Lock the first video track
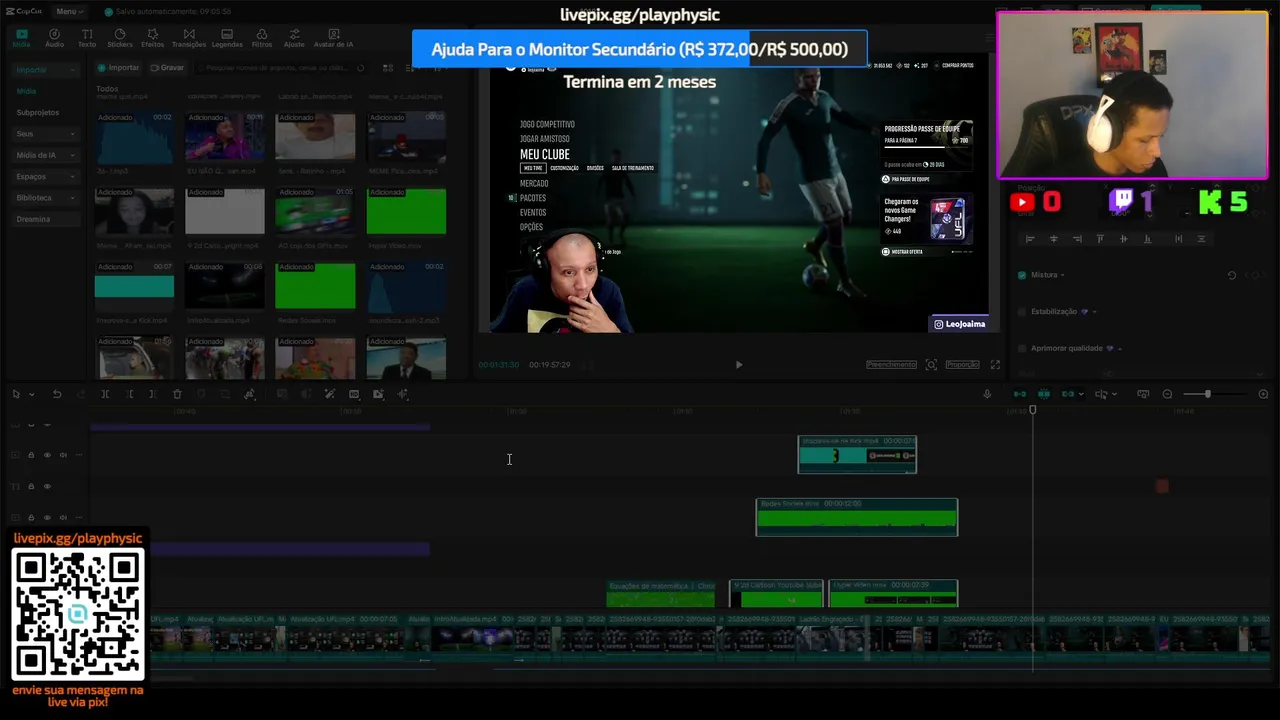 (31, 455)
